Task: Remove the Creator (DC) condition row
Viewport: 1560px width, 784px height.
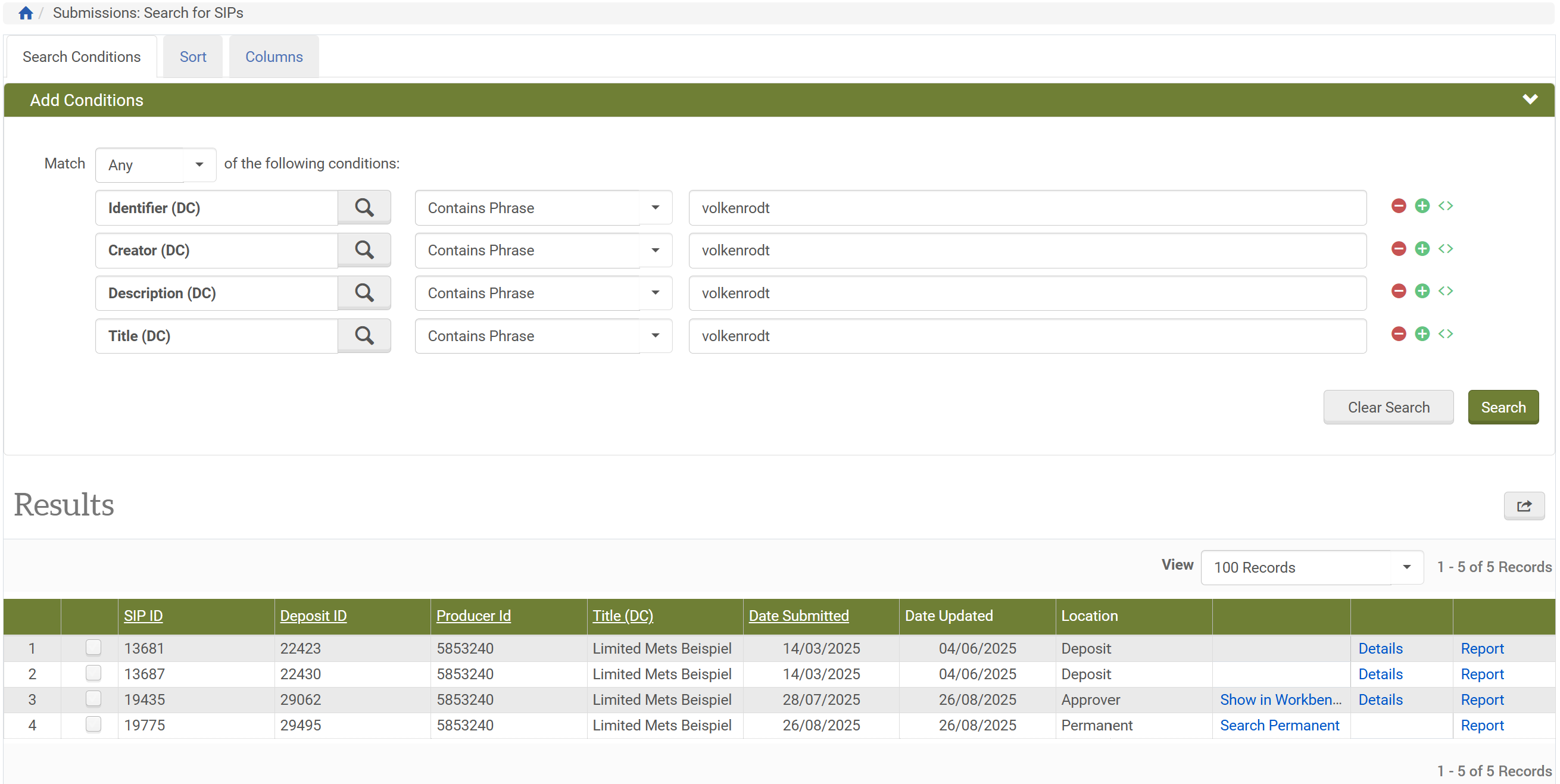Action: 1398,248
